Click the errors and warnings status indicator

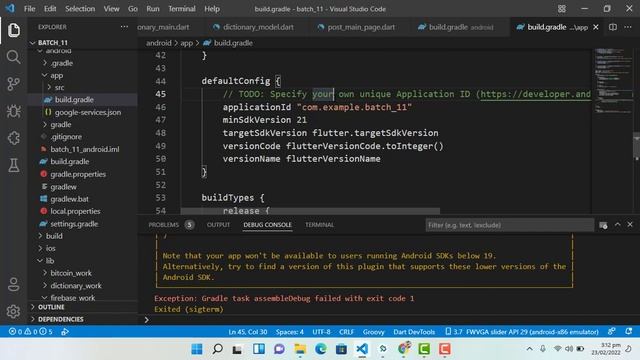click(31, 331)
